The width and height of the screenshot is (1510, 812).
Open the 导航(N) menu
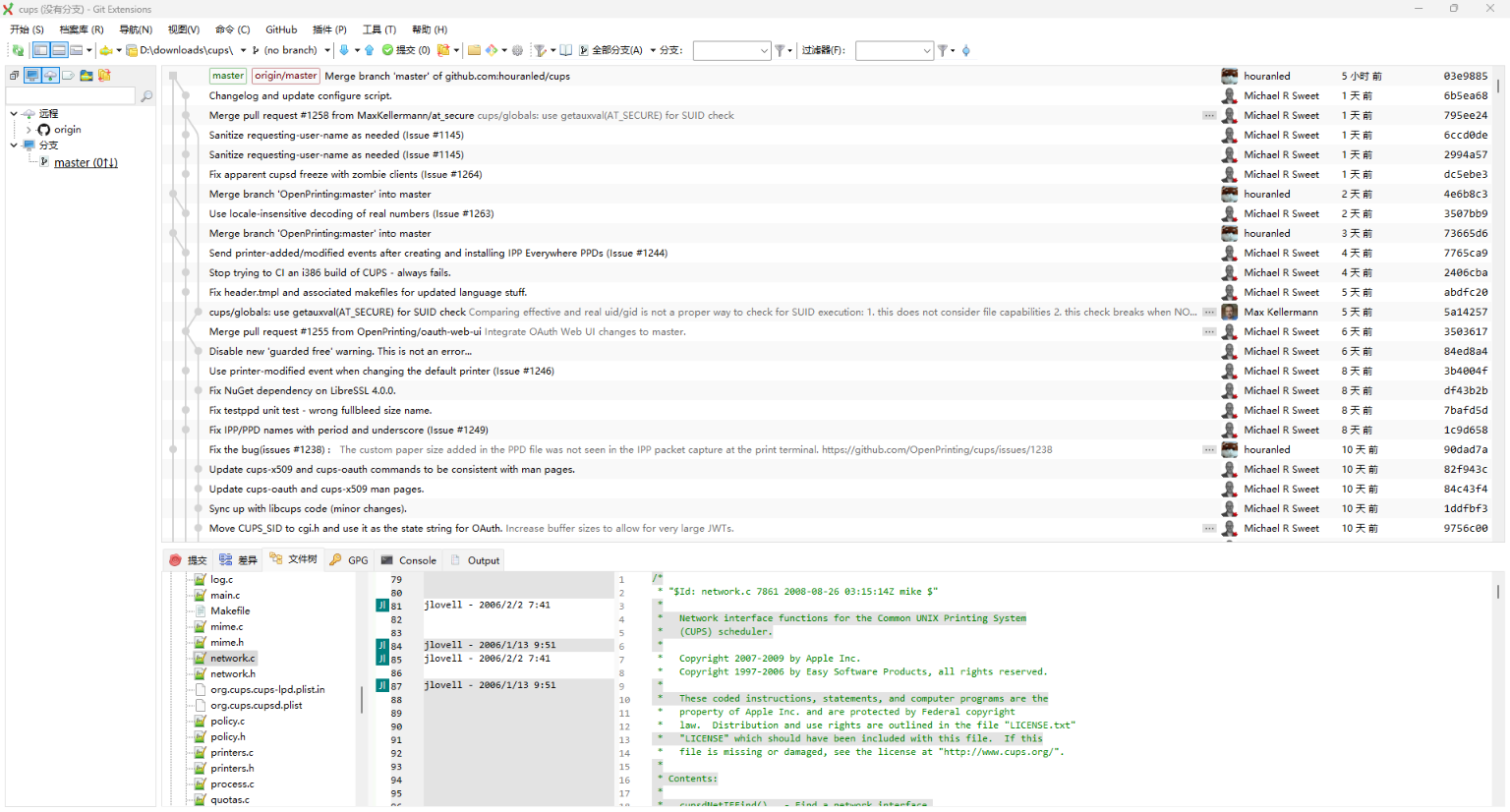click(x=136, y=29)
